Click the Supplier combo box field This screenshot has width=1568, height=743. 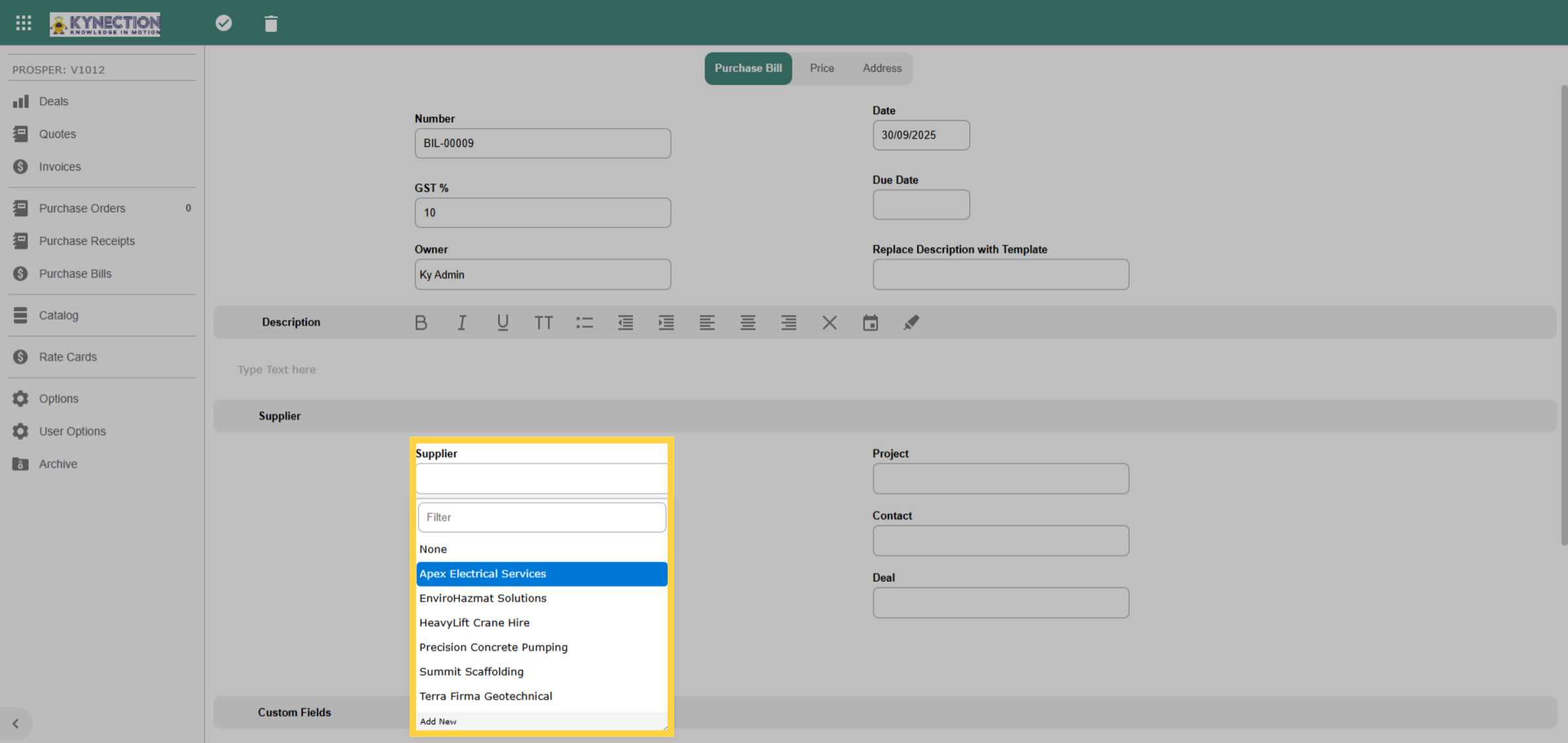(x=542, y=479)
